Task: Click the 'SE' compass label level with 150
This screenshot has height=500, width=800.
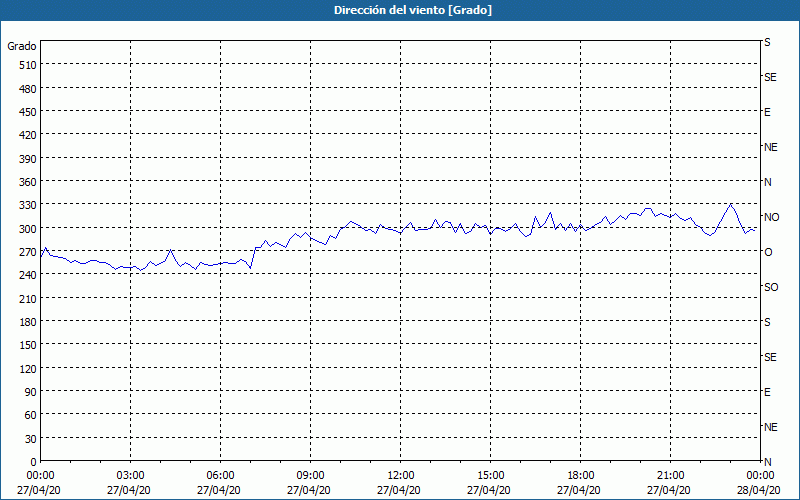Action: tap(770, 357)
